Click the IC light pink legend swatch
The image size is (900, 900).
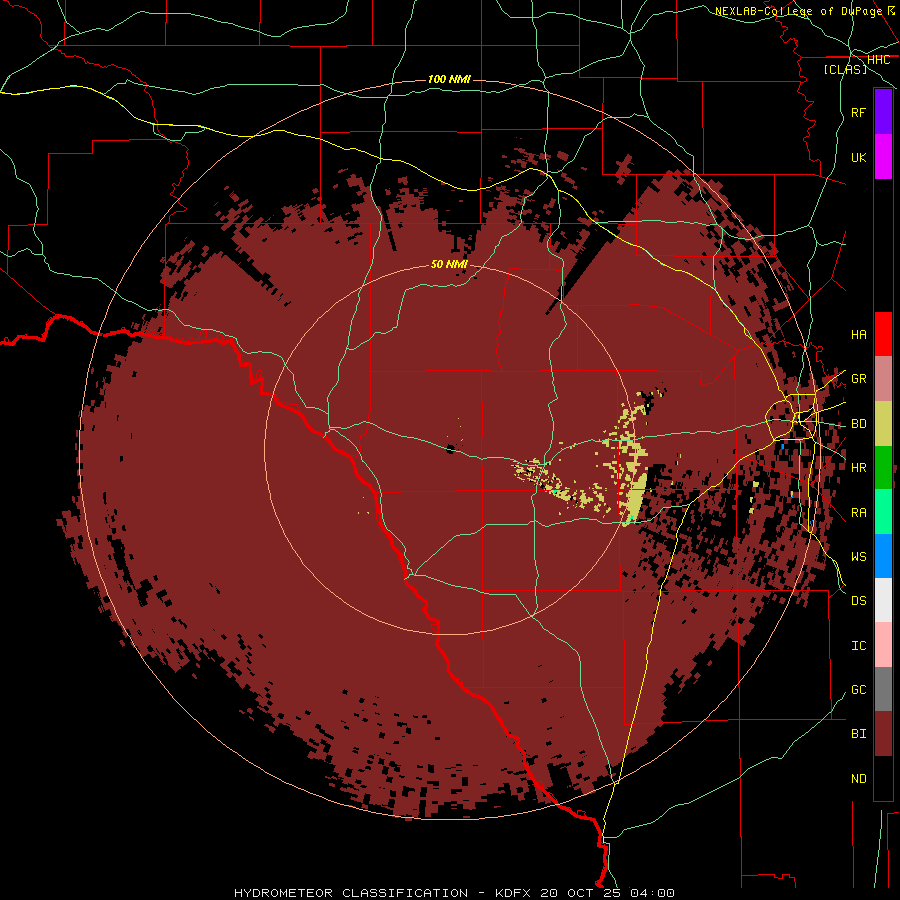[x=883, y=645]
